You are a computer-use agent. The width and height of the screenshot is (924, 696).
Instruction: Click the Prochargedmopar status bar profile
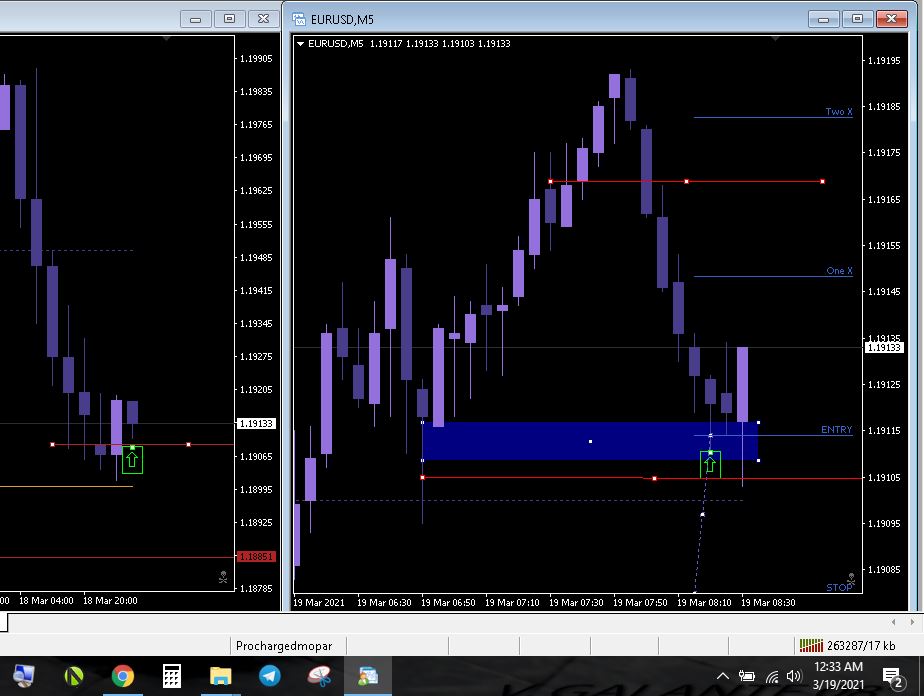284,646
